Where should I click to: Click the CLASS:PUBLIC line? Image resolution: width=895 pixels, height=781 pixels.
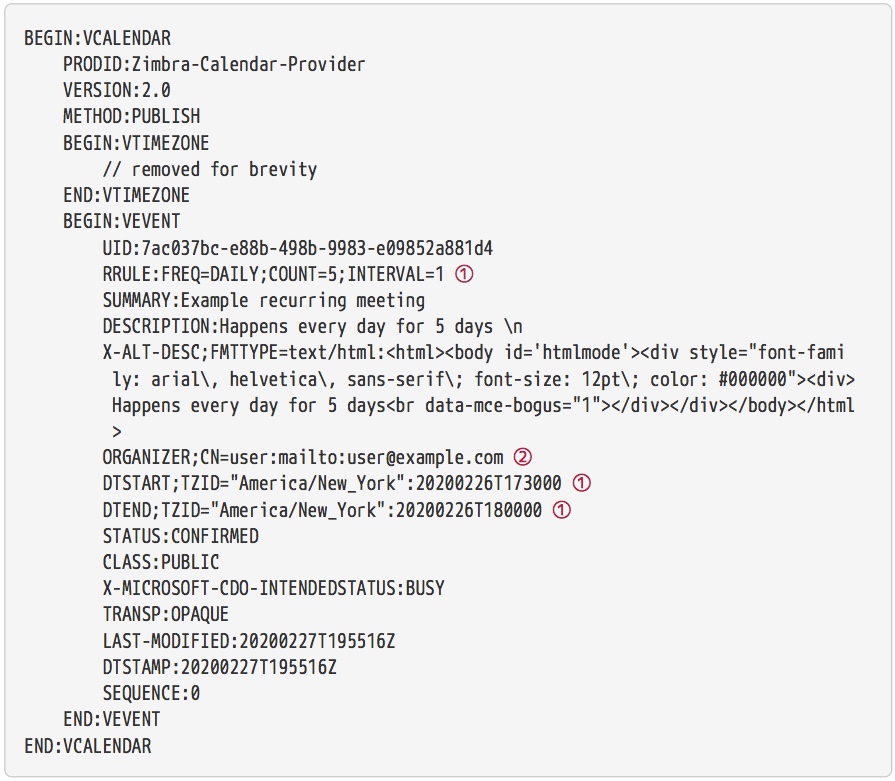tap(160, 562)
